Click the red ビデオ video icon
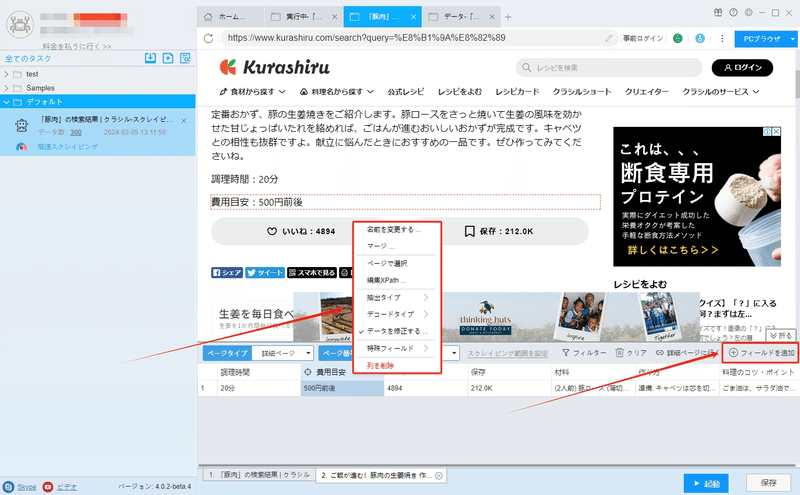 [47, 487]
